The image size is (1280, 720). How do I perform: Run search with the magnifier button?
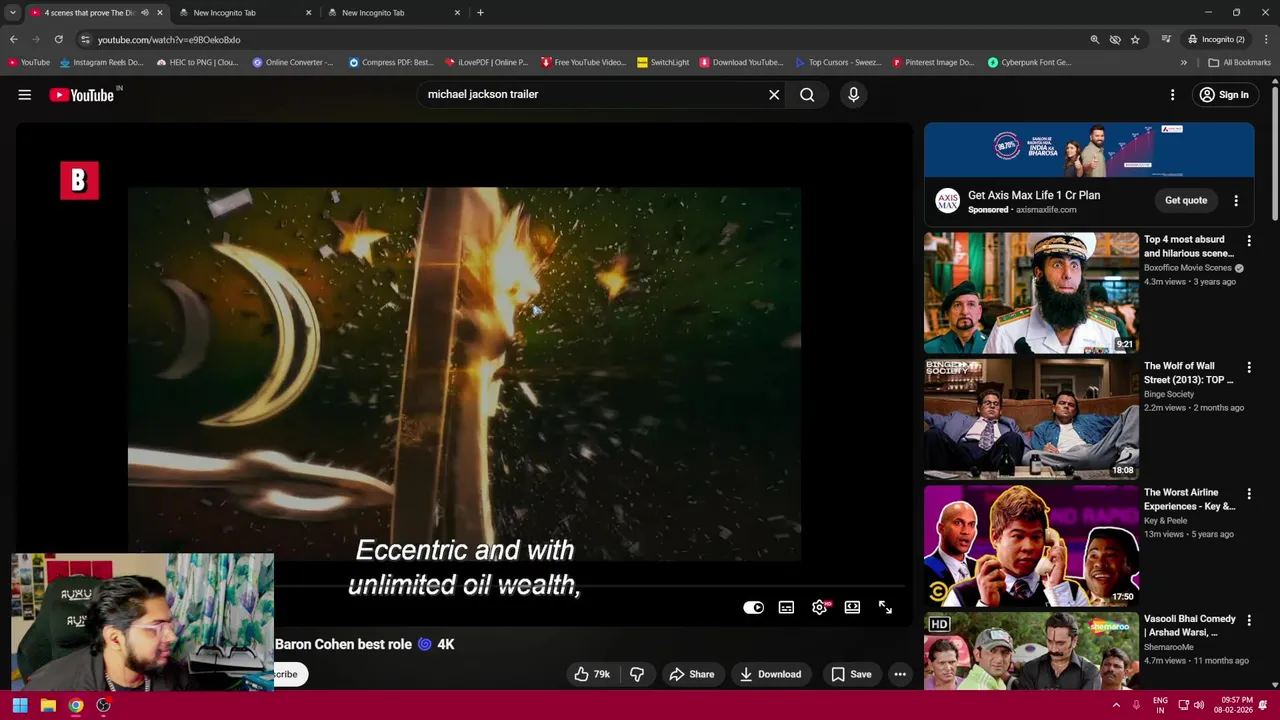807,95
